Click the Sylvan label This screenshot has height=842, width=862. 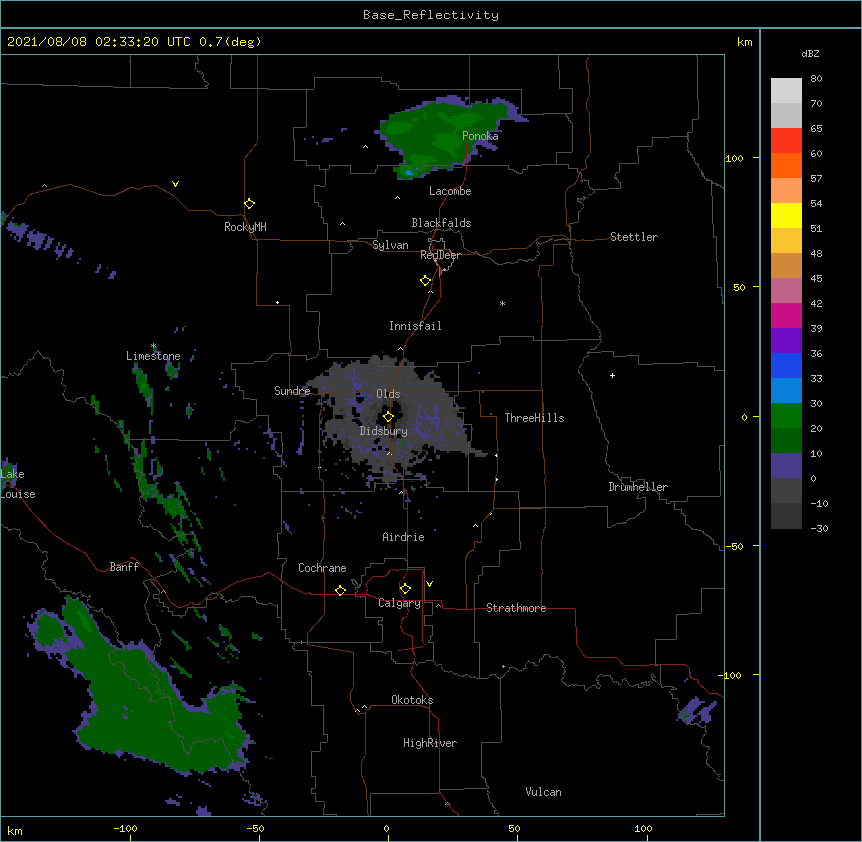pos(390,245)
